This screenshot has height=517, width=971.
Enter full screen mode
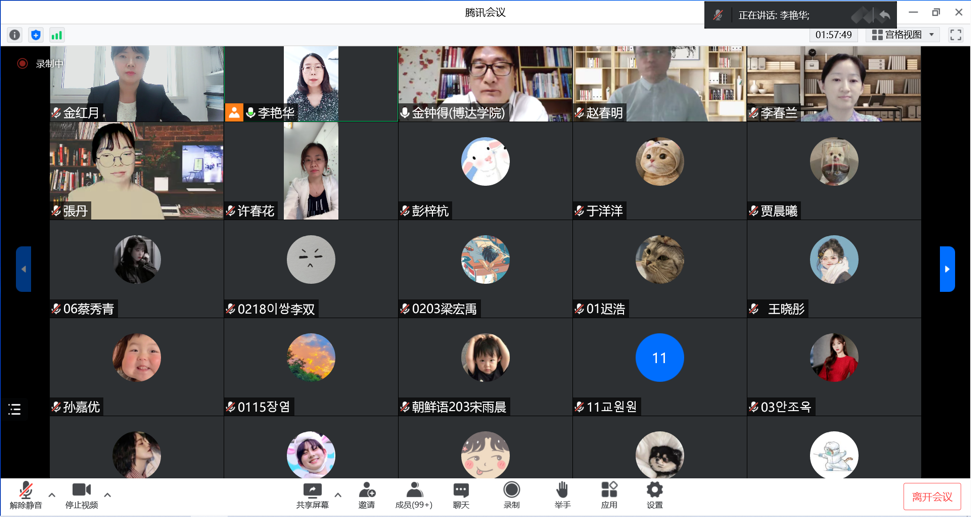click(955, 35)
